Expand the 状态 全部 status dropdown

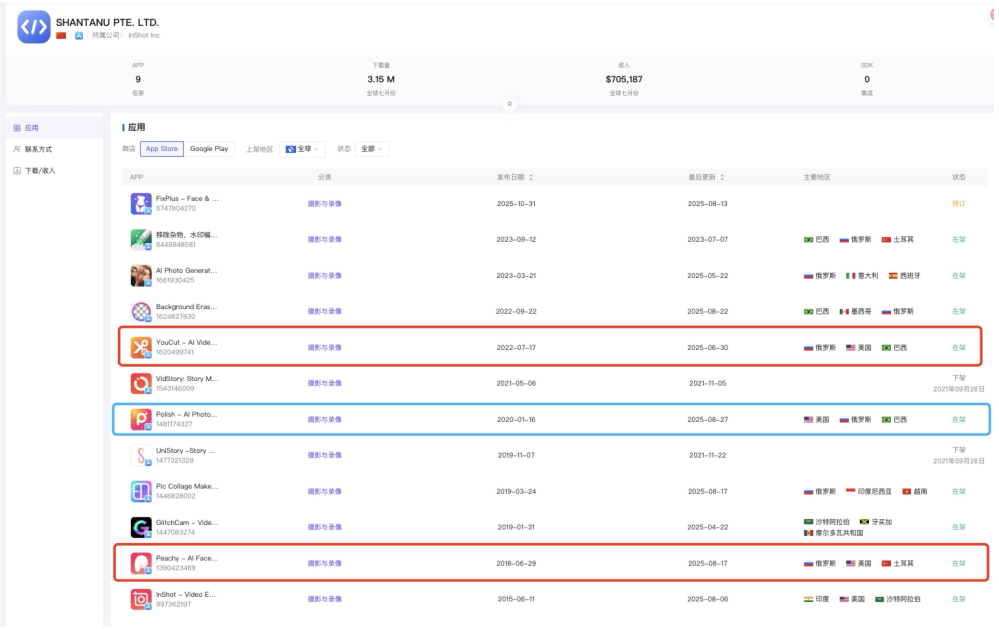373,149
